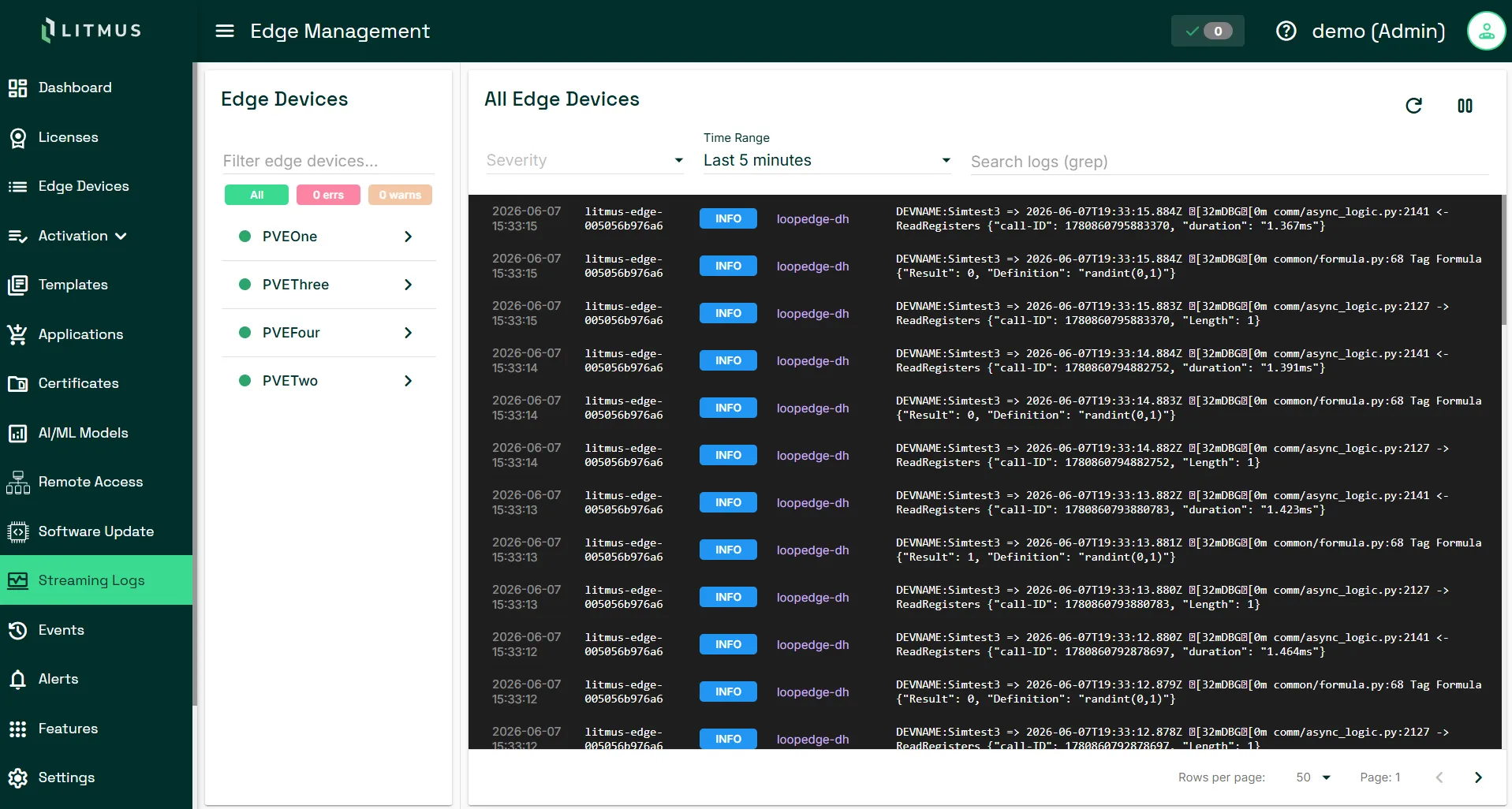Click the first log row INFO badge

point(728,218)
